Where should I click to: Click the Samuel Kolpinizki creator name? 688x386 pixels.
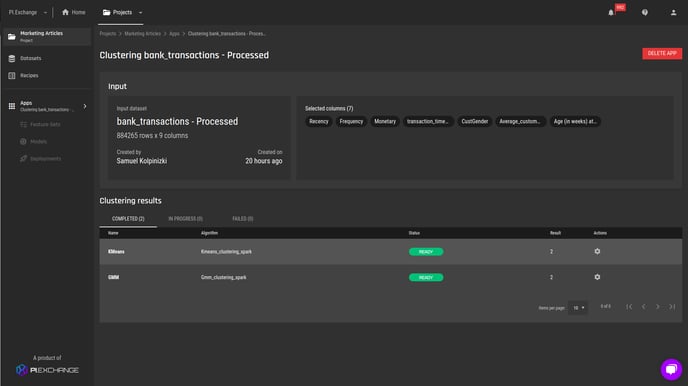tap(142, 161)
